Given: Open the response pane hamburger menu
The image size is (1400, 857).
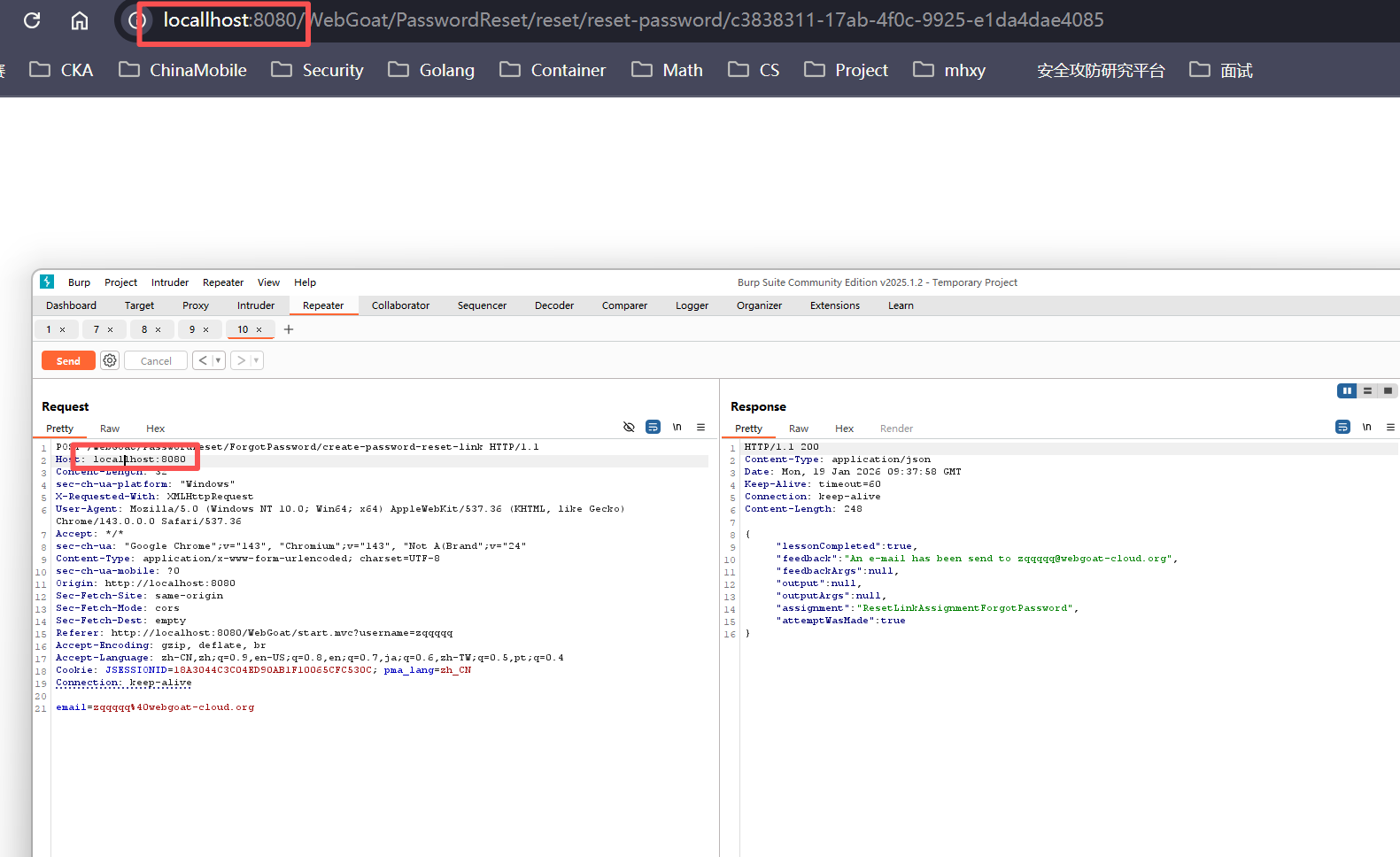Looking at the screenshot, I should [1390, 428].
